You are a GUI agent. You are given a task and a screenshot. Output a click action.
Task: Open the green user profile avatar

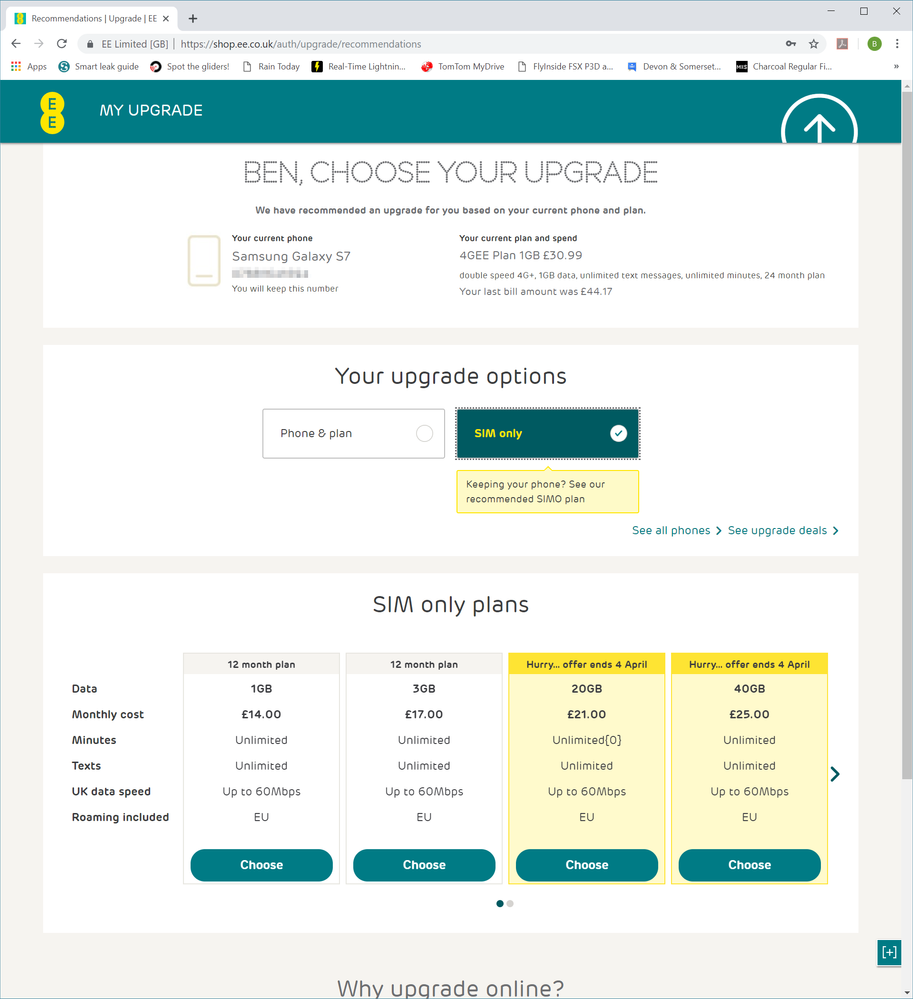tap(874, 44)
